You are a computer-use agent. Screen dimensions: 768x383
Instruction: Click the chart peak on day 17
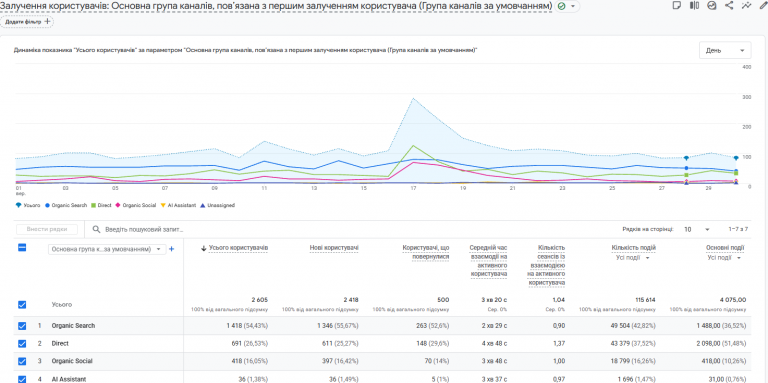(413, 98)
